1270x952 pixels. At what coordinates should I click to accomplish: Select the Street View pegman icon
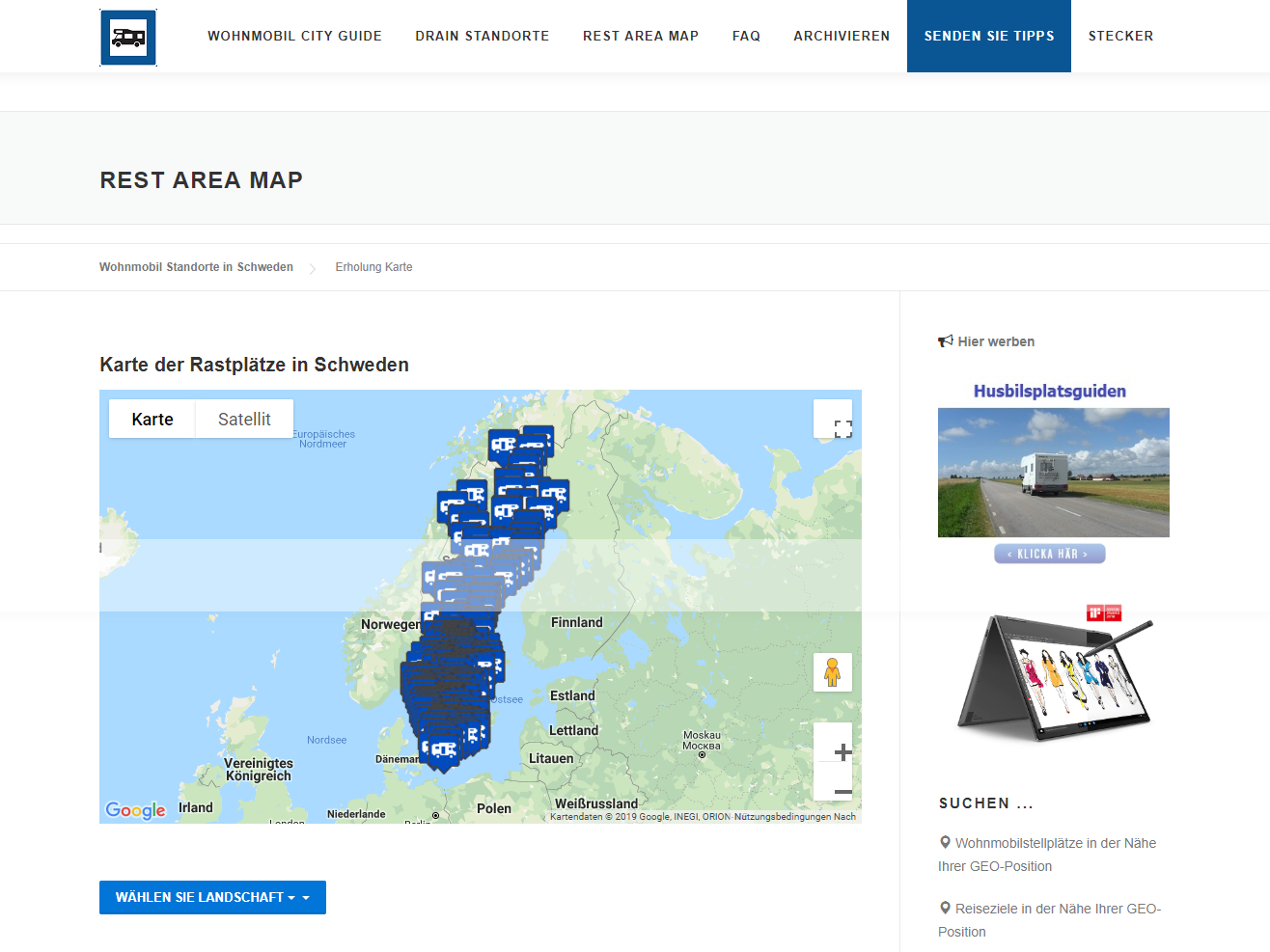832,671
